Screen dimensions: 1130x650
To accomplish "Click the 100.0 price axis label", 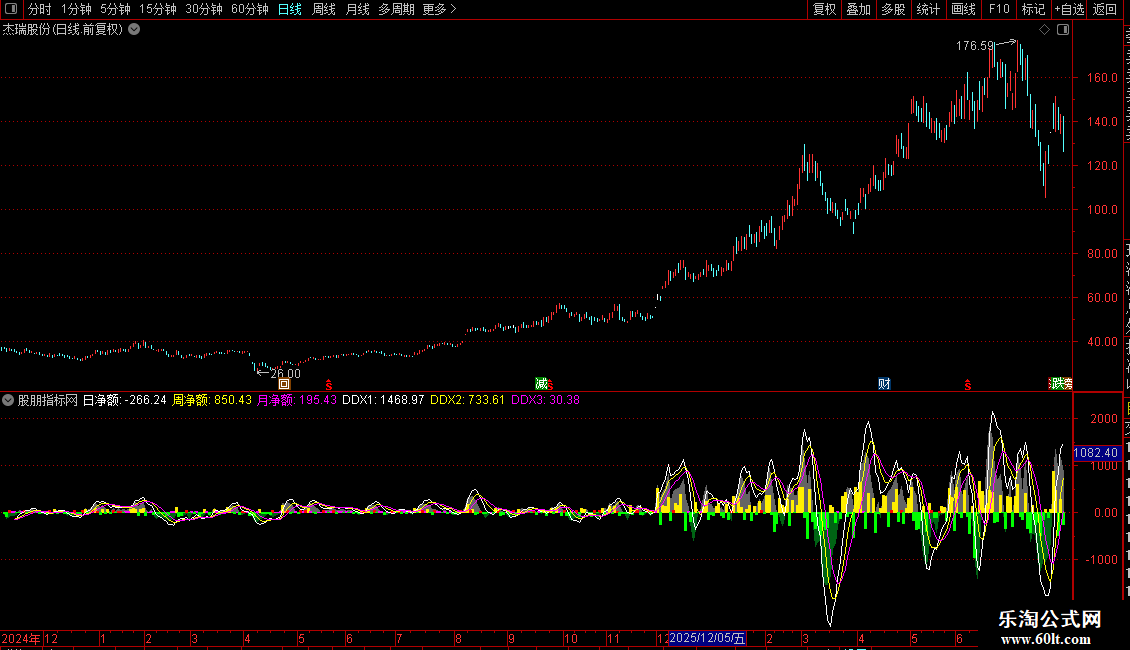I will (1103, 210).
